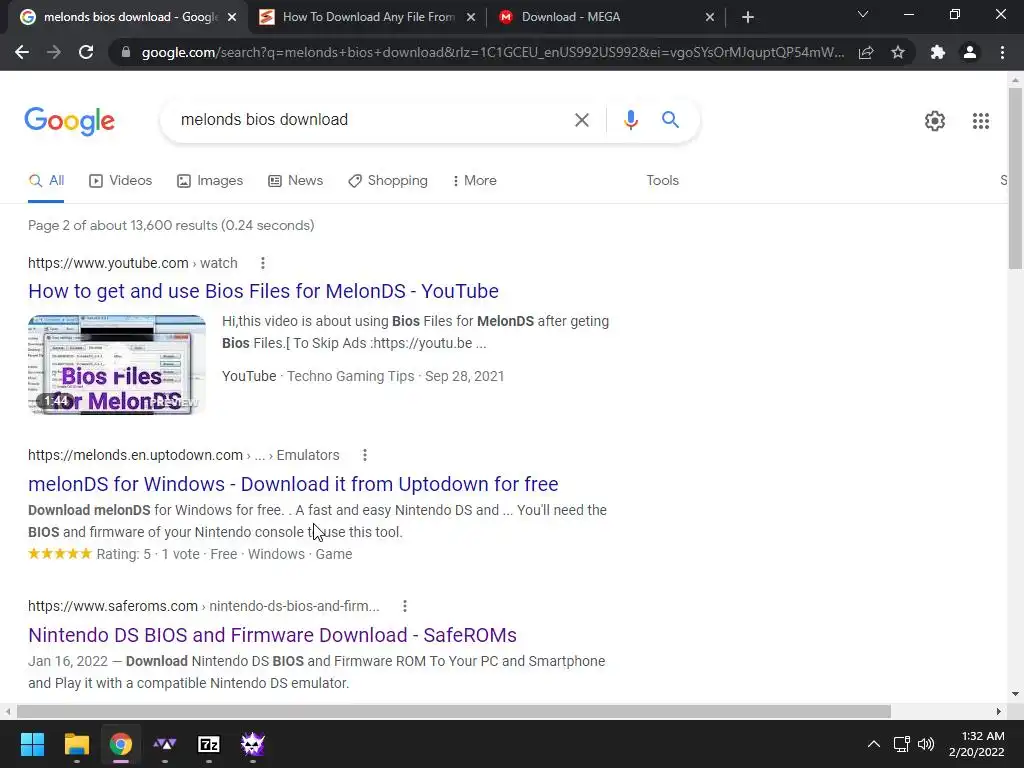The image size is (1024, 768).
Task: Open options for the SafeROMs result
Action: [x=405, y=606]
